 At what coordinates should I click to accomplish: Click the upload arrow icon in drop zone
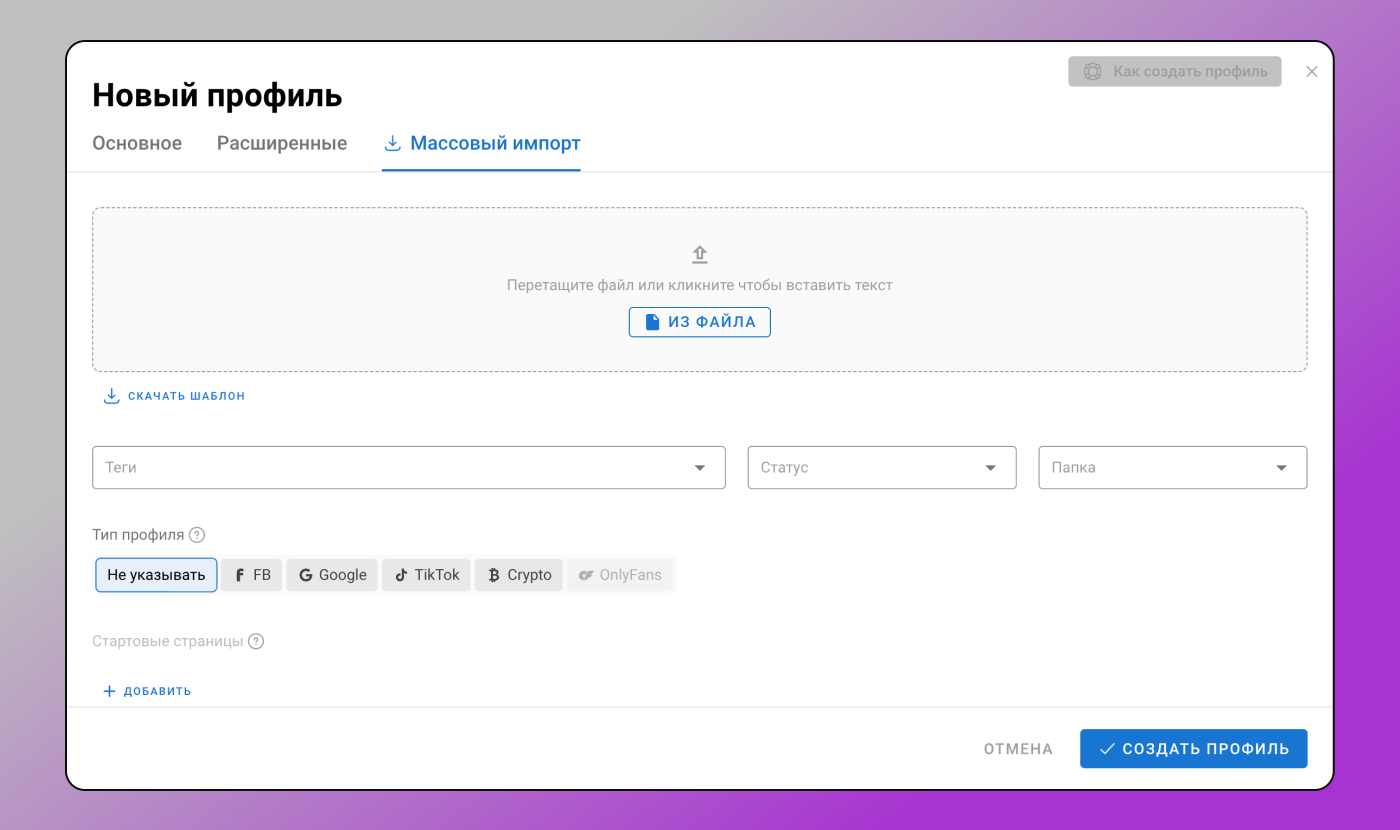click(x=700, y=254)
